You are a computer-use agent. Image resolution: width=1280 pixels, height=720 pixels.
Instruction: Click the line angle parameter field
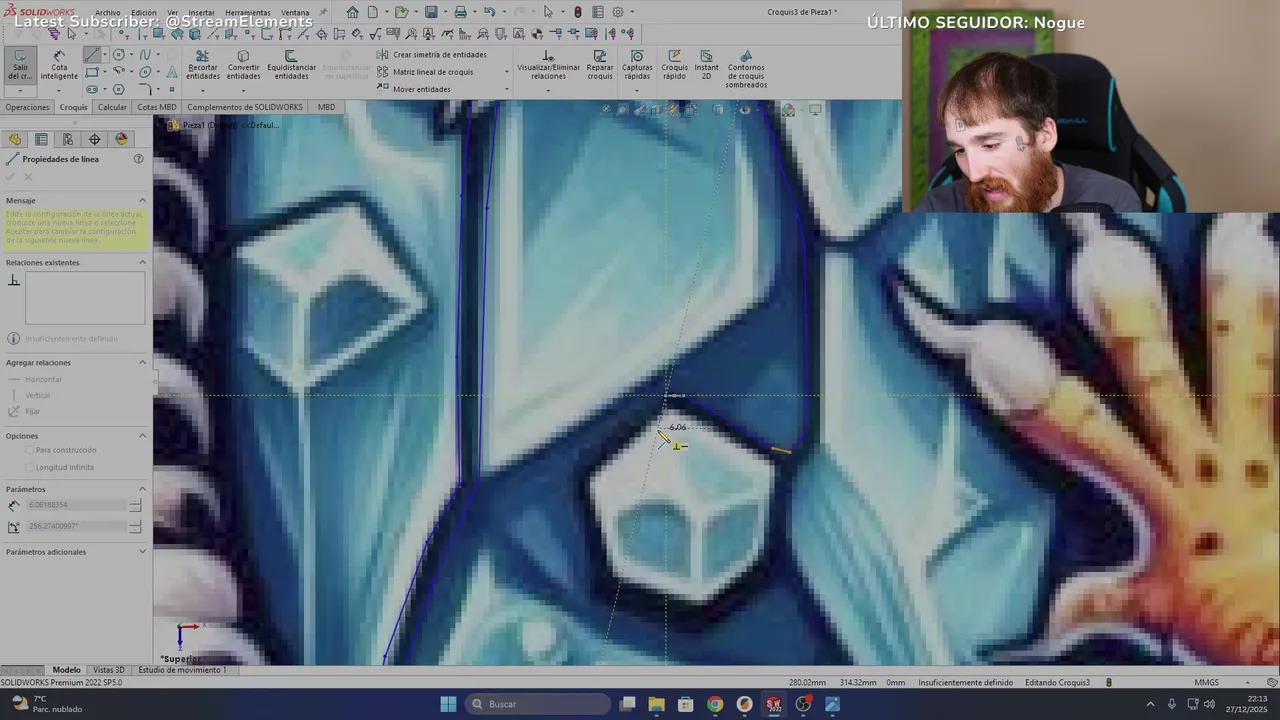click(x=76, y=526)
